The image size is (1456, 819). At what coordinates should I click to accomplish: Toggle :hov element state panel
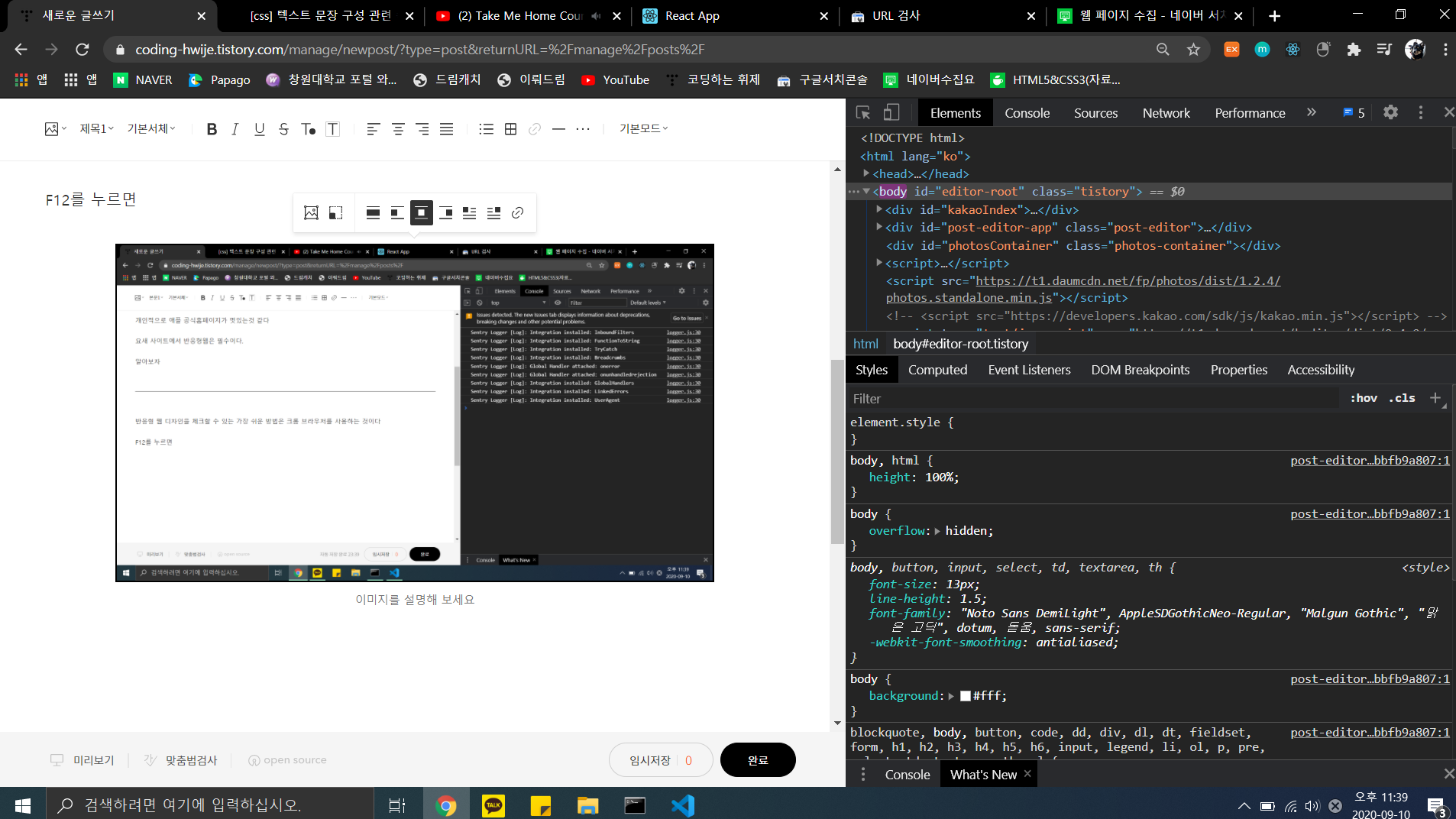tap(1364, 398)
